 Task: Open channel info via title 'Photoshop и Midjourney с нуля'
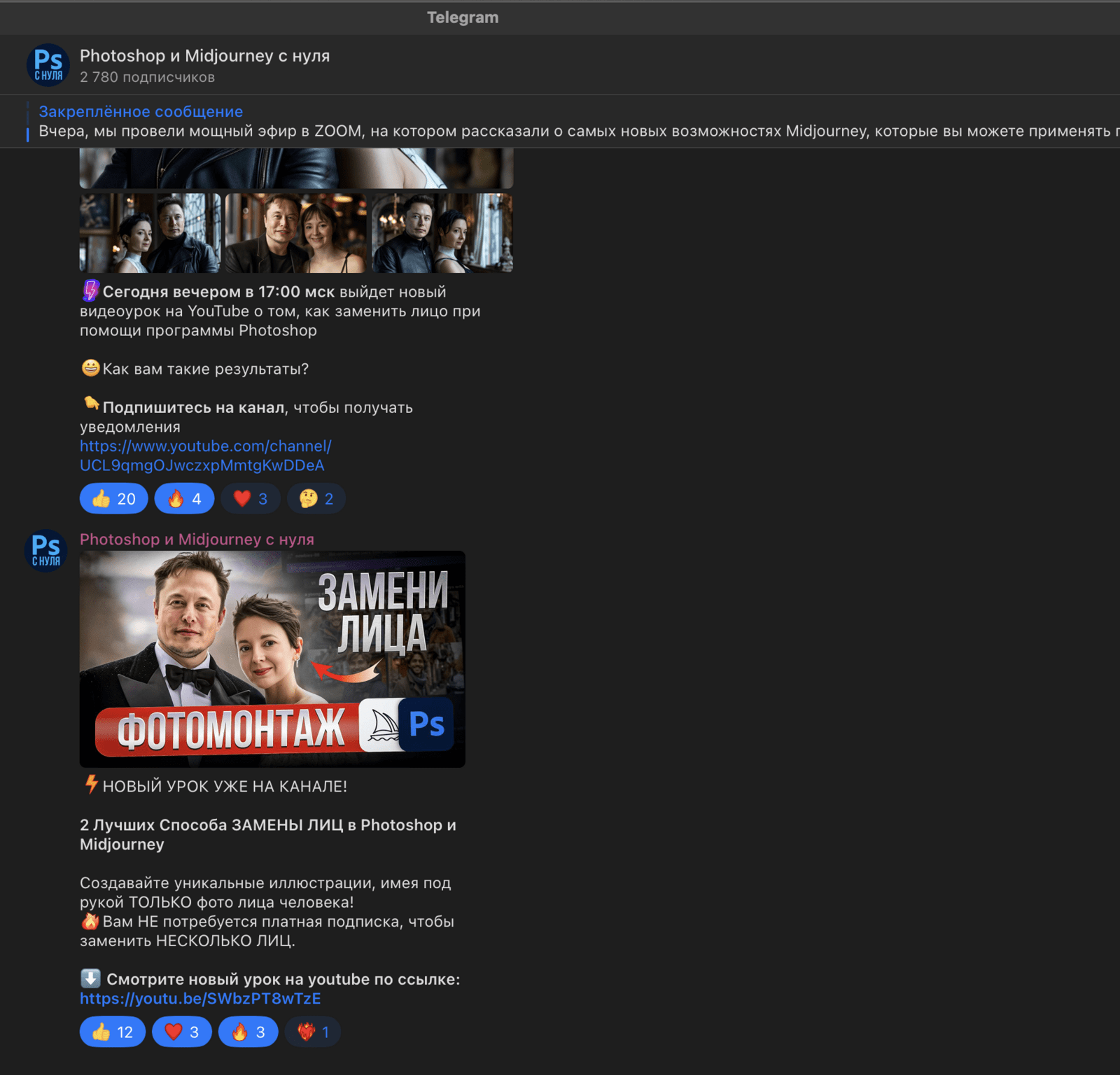204,56
